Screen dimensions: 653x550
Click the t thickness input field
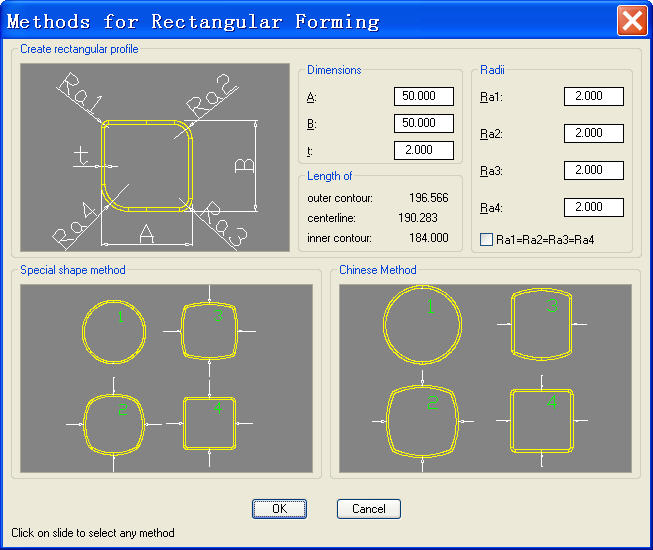[x=424, y=150]
